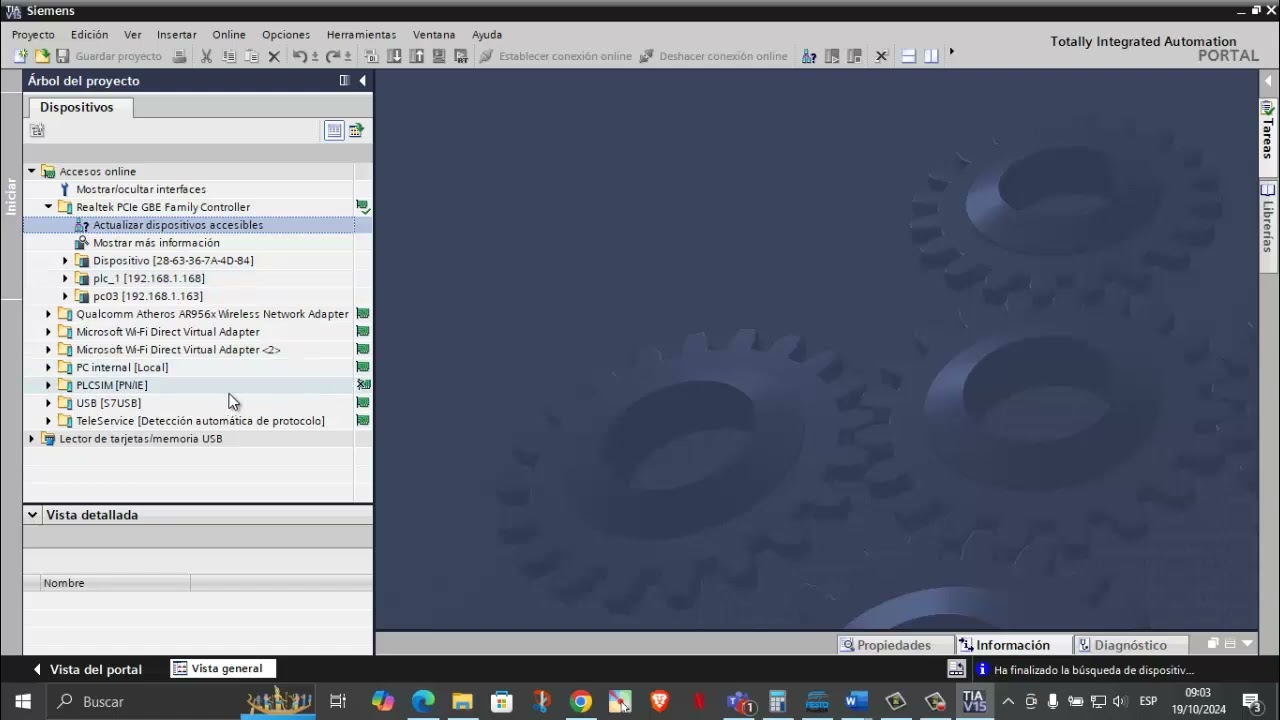Click the Paste icon in toolbar
Image resolution: width=1280 pixels, height=720 pixels.
tap(252, 56)
